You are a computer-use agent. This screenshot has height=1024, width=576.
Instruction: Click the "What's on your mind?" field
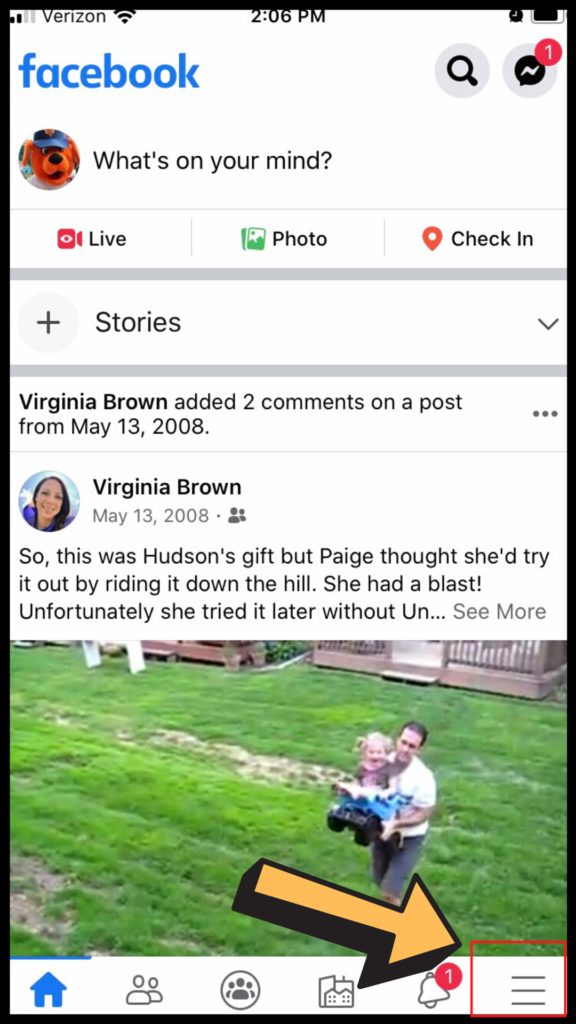click(x=213, y=160)
